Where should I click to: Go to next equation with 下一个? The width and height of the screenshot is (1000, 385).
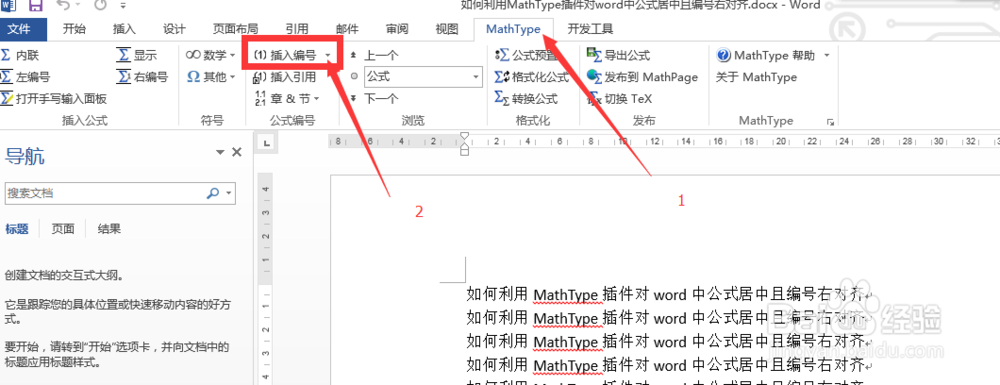[x=374, y=99]
